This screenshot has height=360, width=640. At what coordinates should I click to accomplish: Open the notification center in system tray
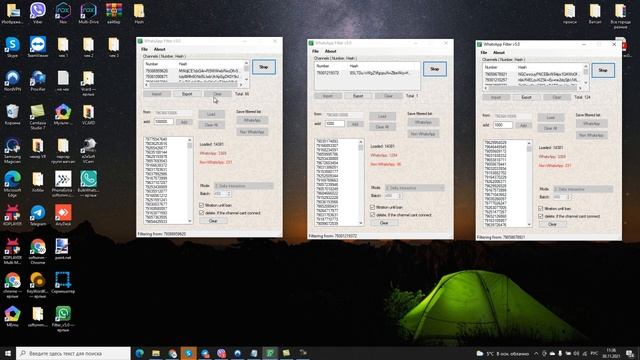click(631, 353)
